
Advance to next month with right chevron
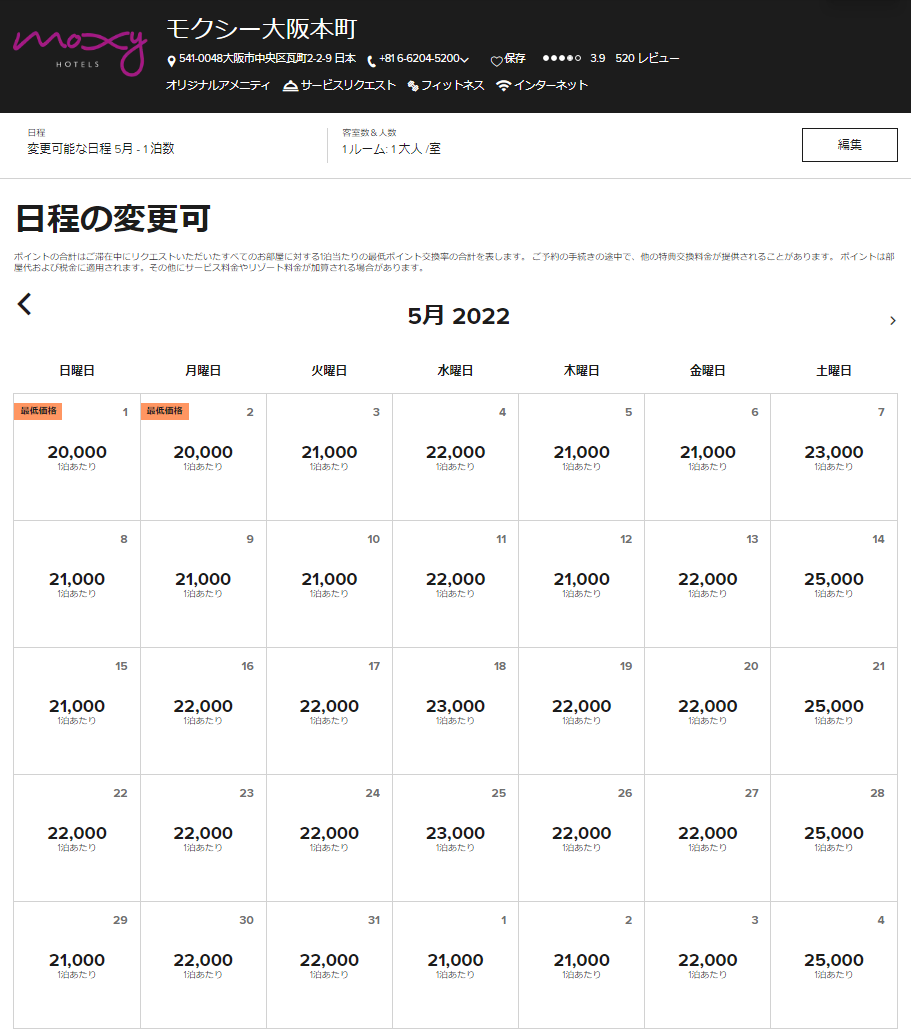pos(892,321)
